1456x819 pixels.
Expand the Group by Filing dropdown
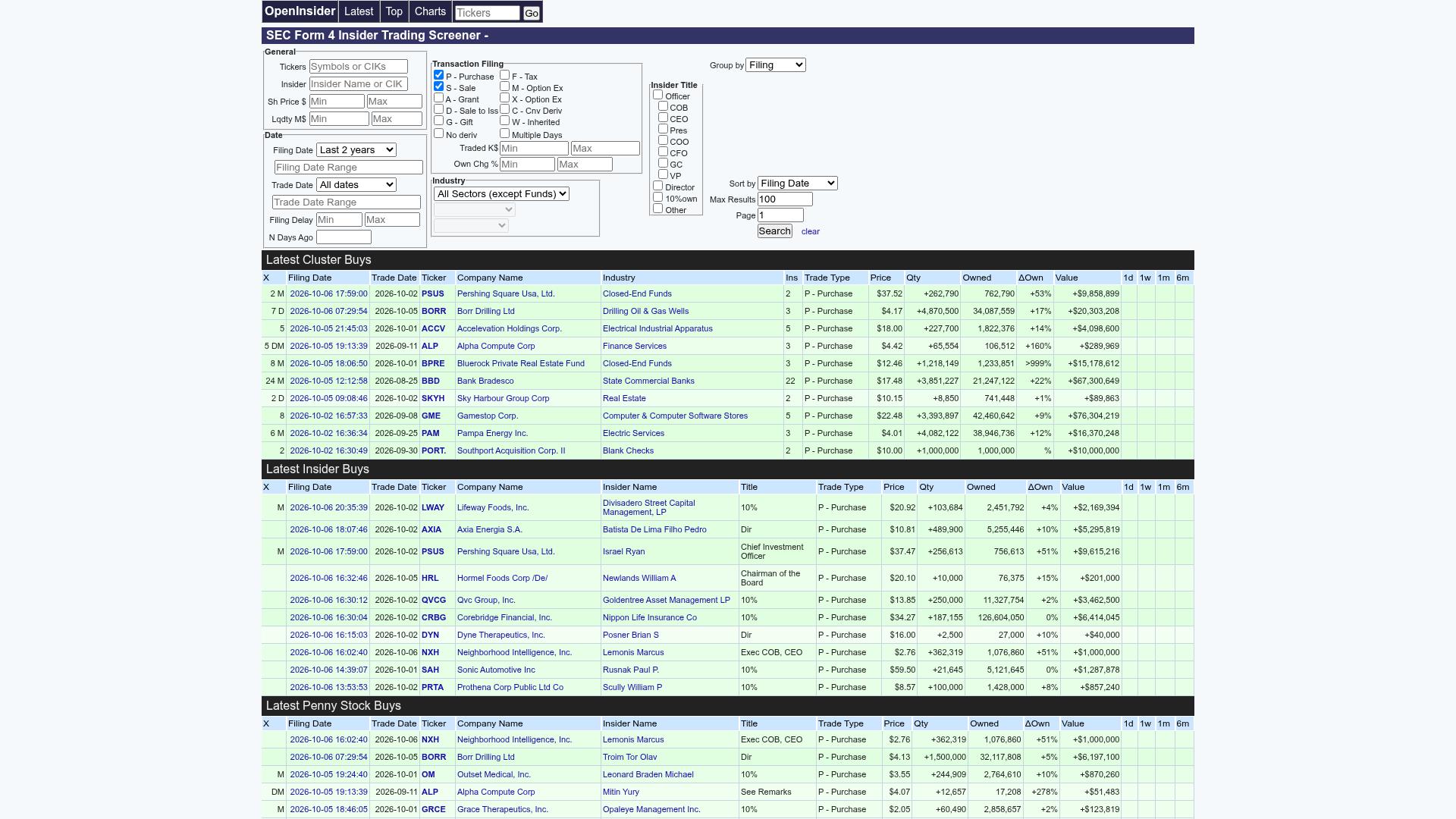point(776,65)
